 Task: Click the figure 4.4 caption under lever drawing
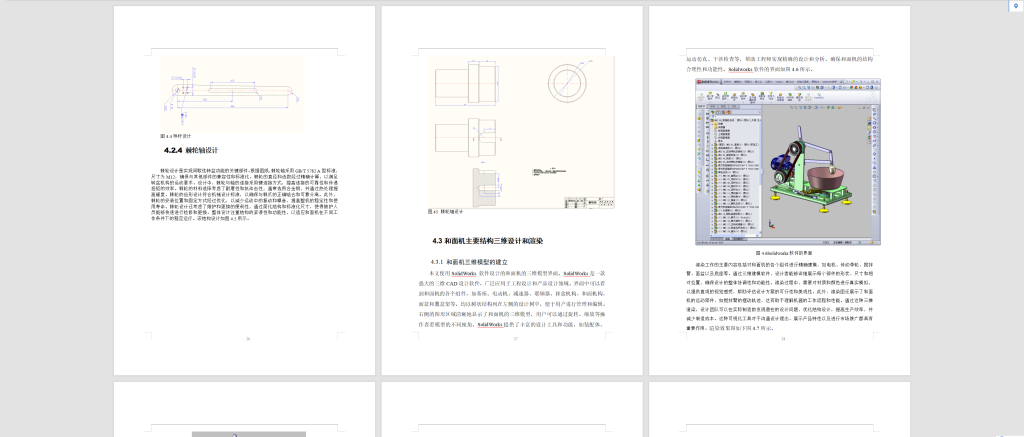point(176,137)
